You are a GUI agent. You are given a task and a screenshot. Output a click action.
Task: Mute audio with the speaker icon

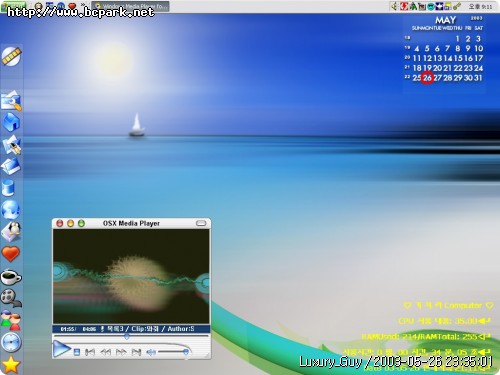[151, 352]
